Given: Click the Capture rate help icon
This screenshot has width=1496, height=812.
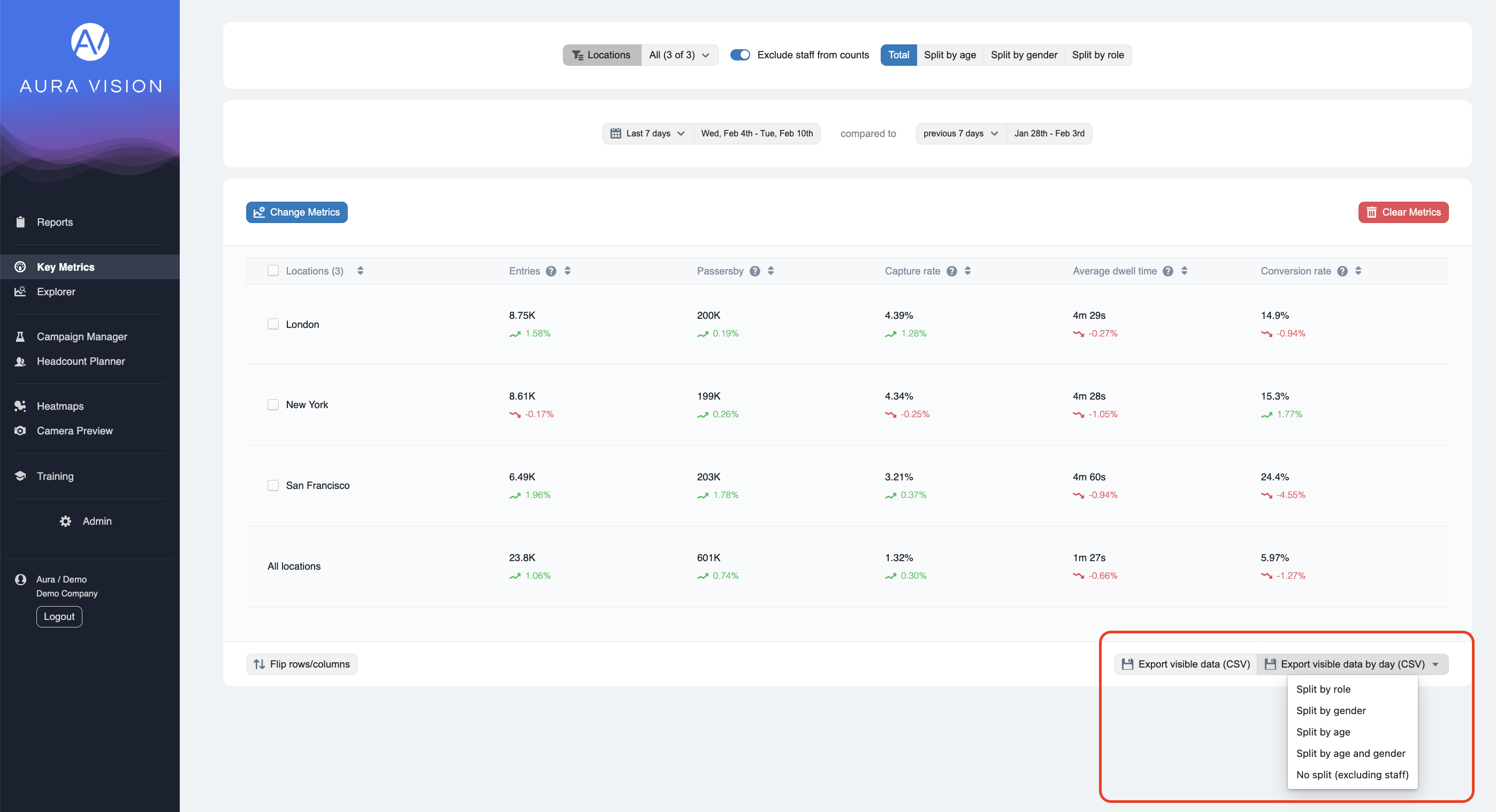Looking at the screenshot, I should point(951,271).
